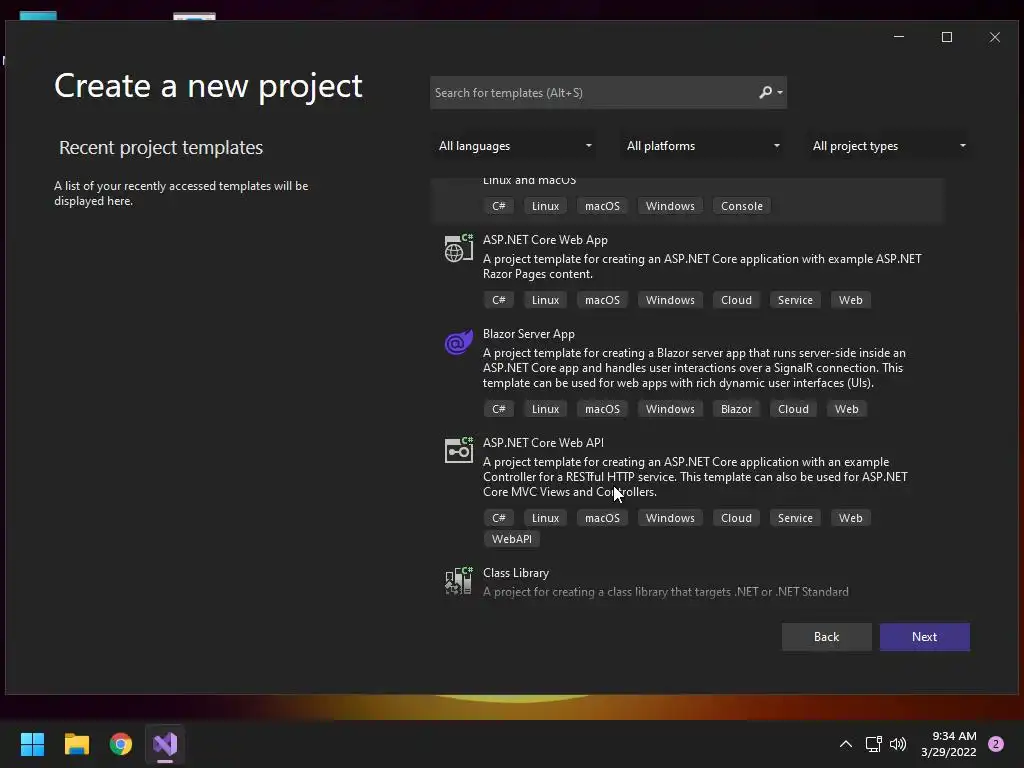Click macOS tag under ASP.NET Core Web App
1024x768 pixels.
pyautogui.click(x=602, y=300)
